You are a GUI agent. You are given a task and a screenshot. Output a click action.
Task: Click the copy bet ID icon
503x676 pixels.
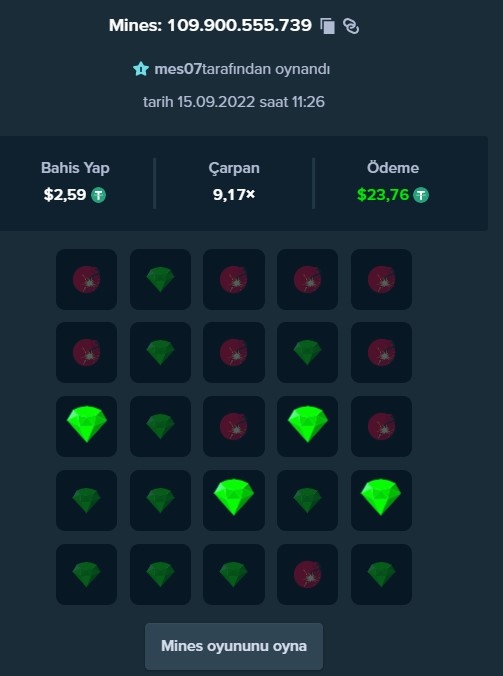[x=328, y=26]
